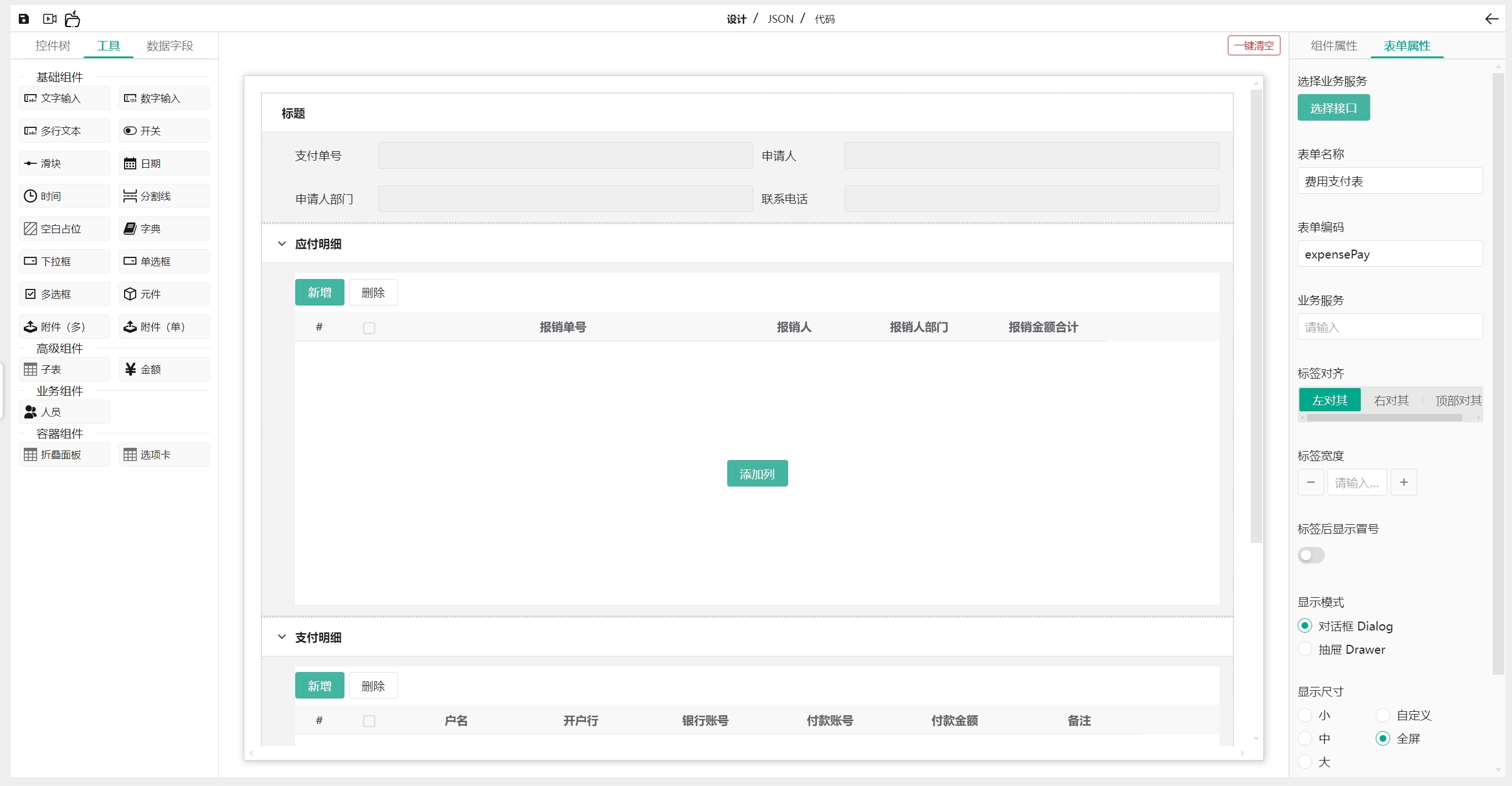Image resolution: width=1512 pixels, height=786 pixels.
Task: Click the save icon in top toolbar
Action: coord(23,19)
